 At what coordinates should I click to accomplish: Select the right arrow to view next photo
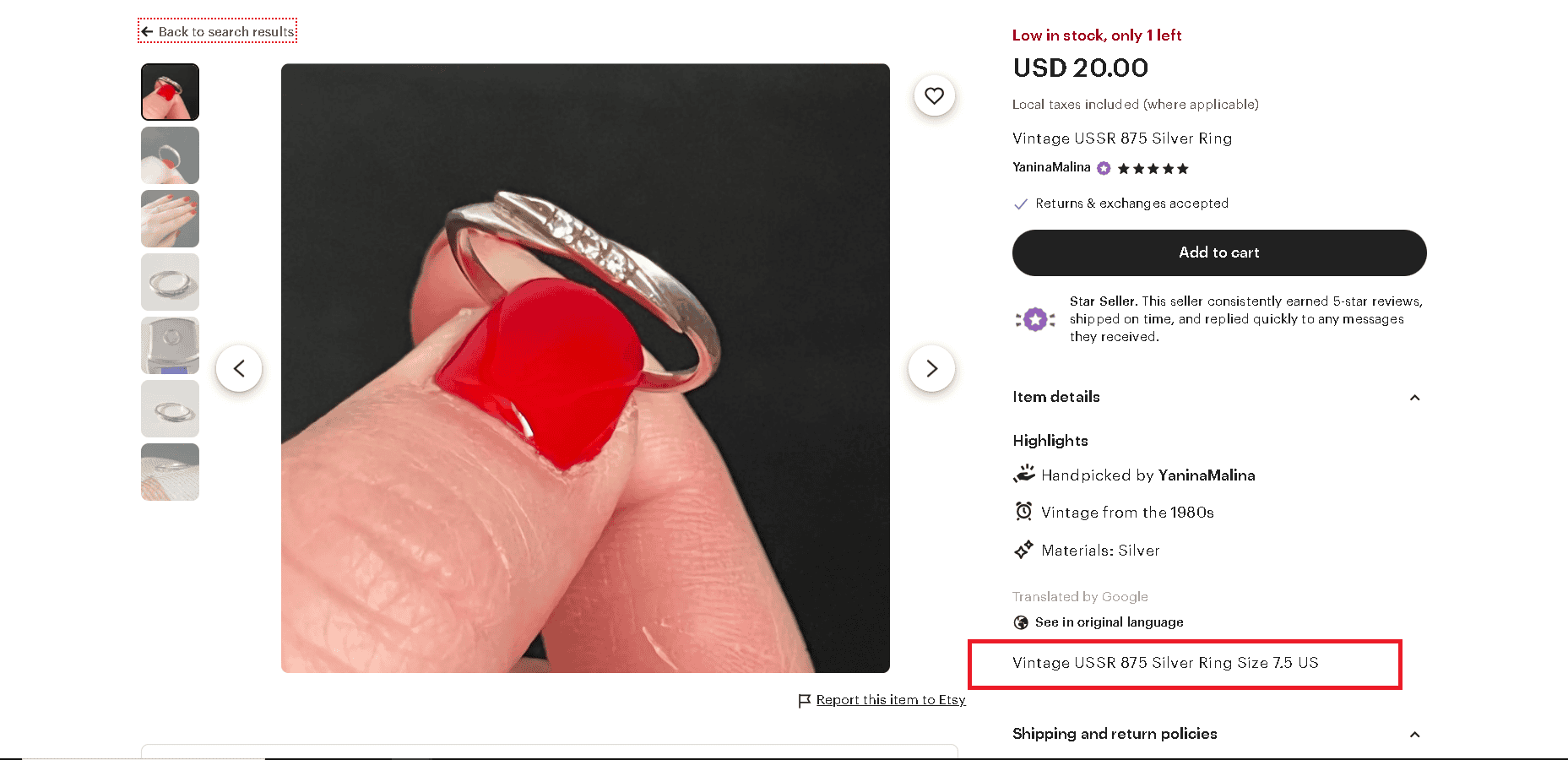coord(930,368)
